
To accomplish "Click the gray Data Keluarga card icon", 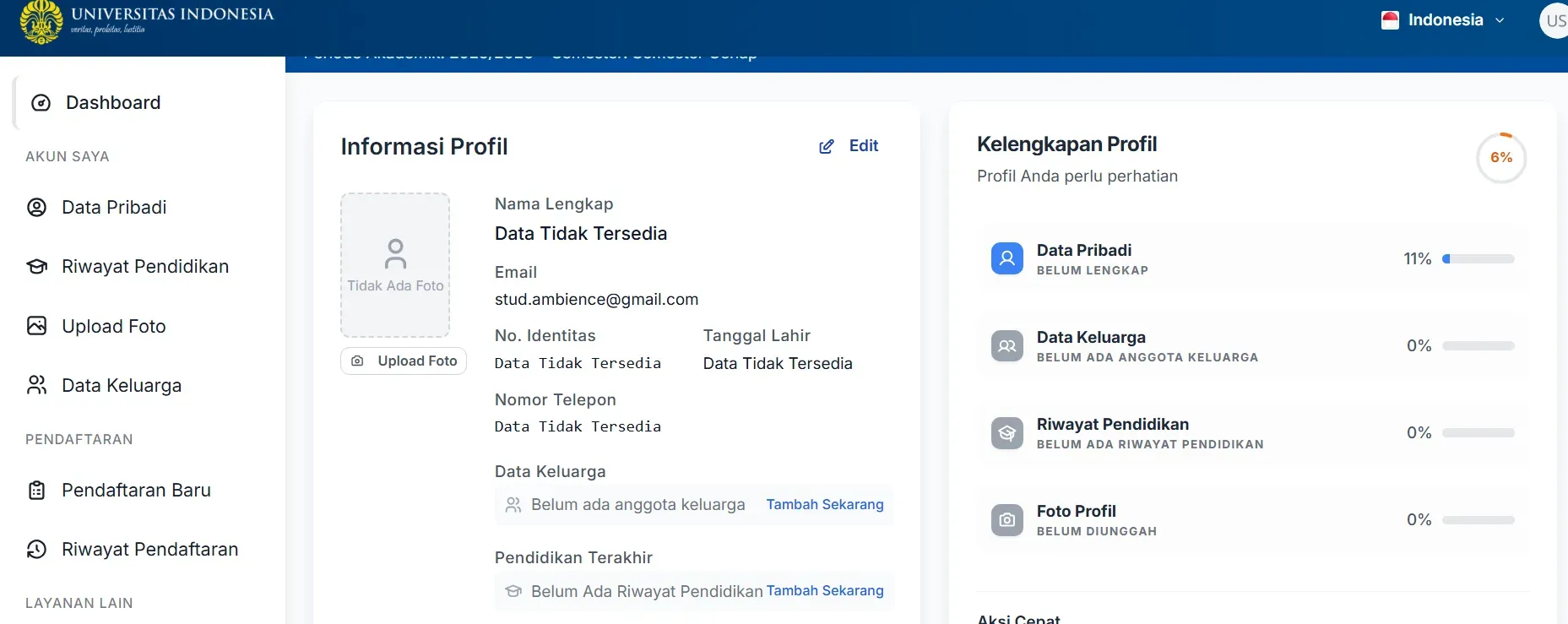I will [x=1006, y=345].
